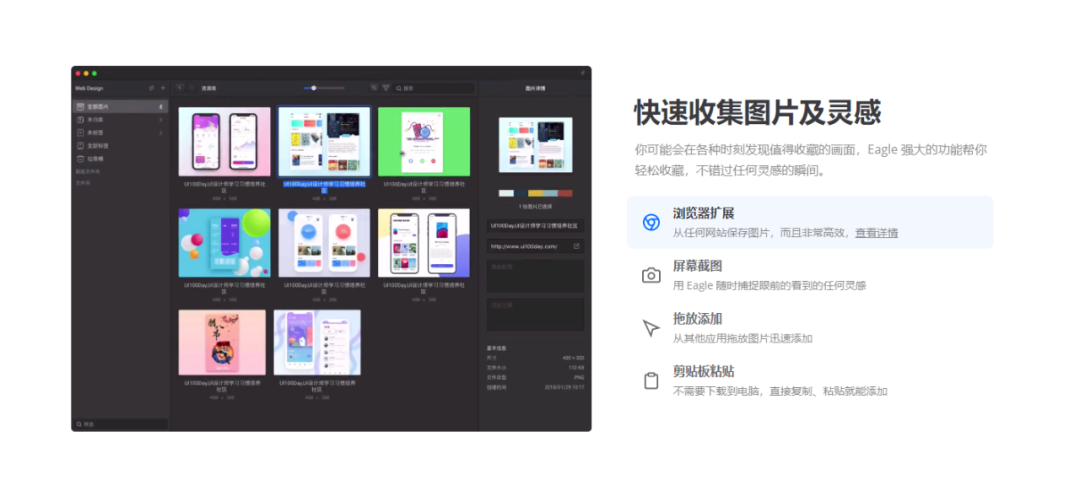Screen dimensions: 1080x480
Task: Open the 拖放添加 feature tab
Action: (810, 328)
